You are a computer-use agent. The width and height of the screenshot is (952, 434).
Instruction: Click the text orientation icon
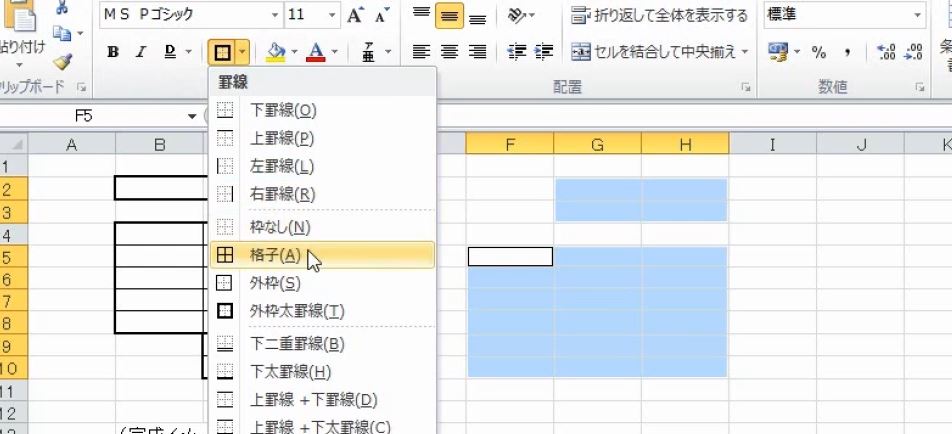(517, 15)
